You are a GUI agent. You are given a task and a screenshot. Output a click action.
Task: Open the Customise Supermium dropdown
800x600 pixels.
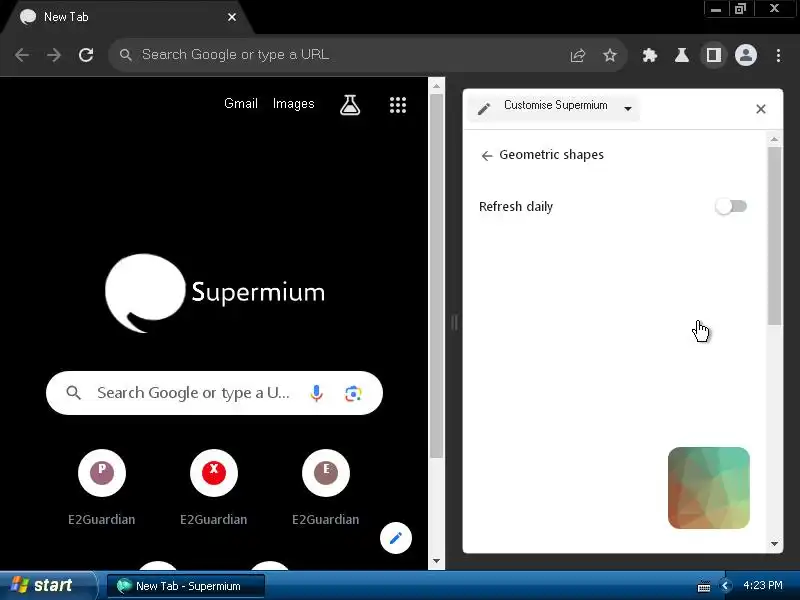point(554,107)
